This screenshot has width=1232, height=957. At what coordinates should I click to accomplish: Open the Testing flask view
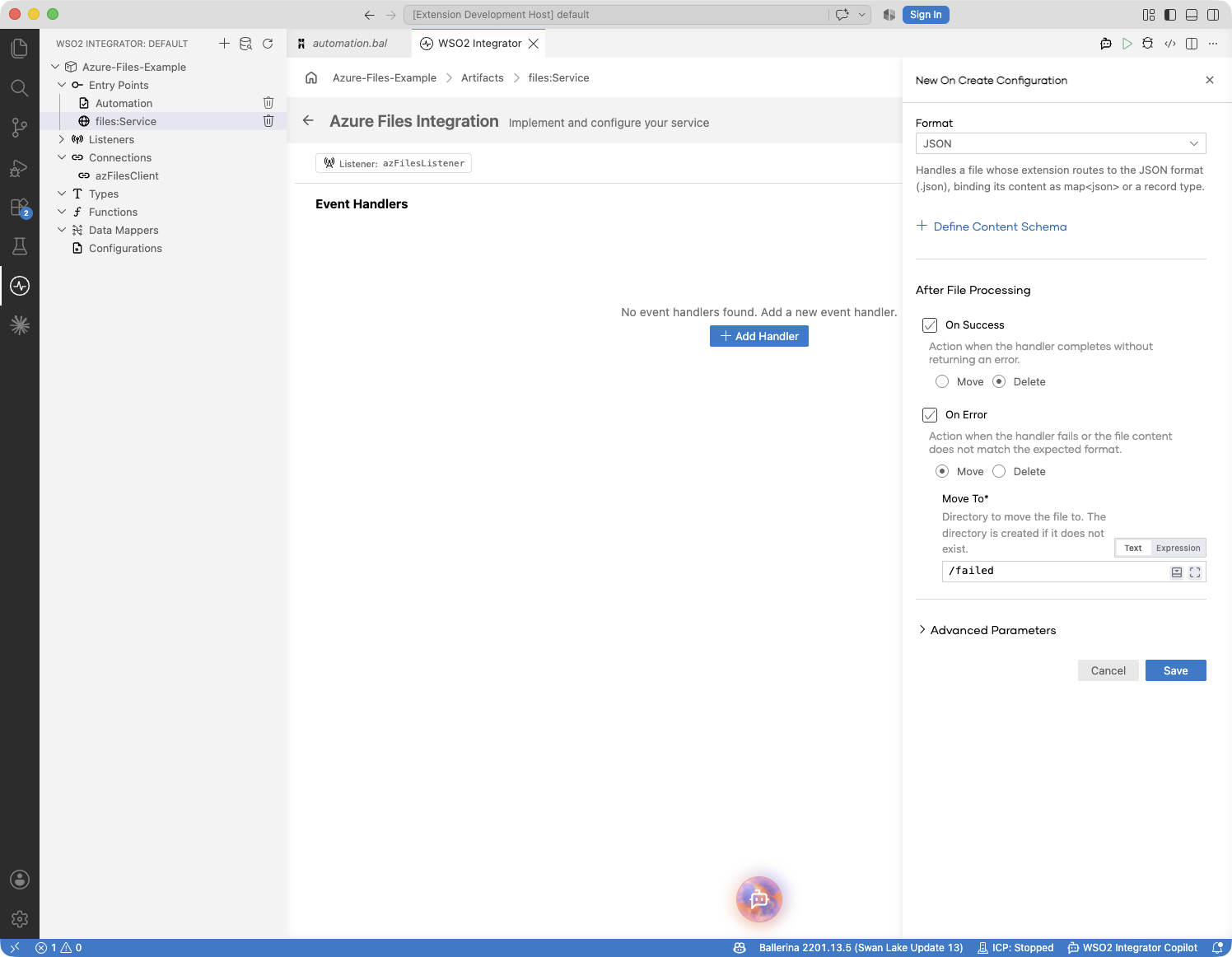tap(20, 246)
